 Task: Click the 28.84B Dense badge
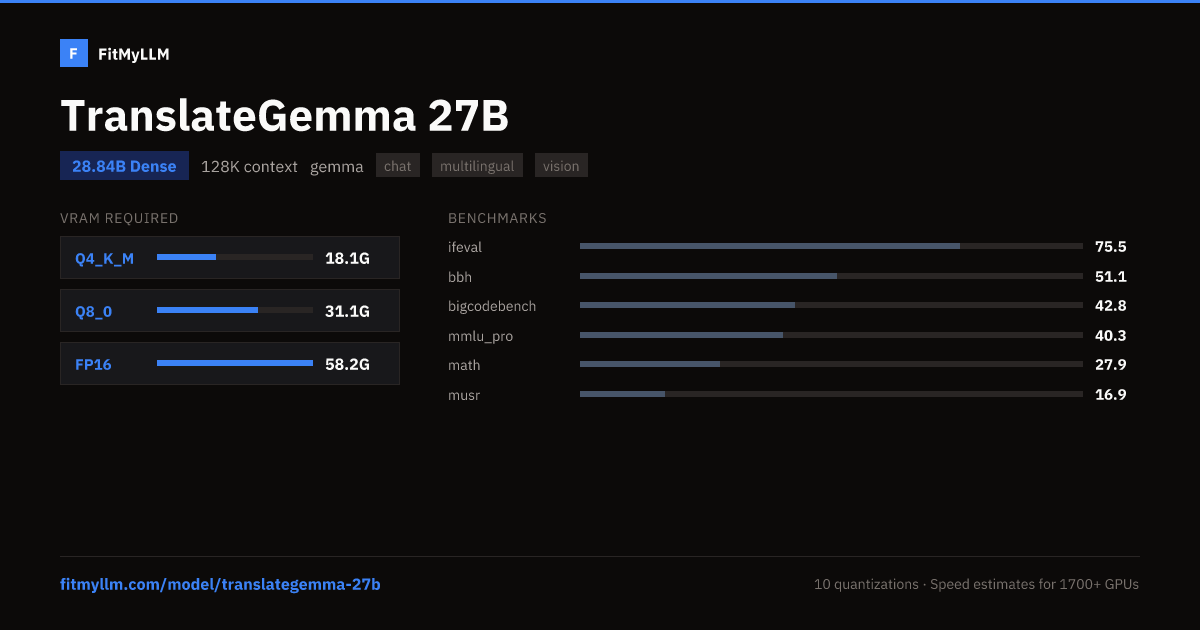click(x=124, y=166)
